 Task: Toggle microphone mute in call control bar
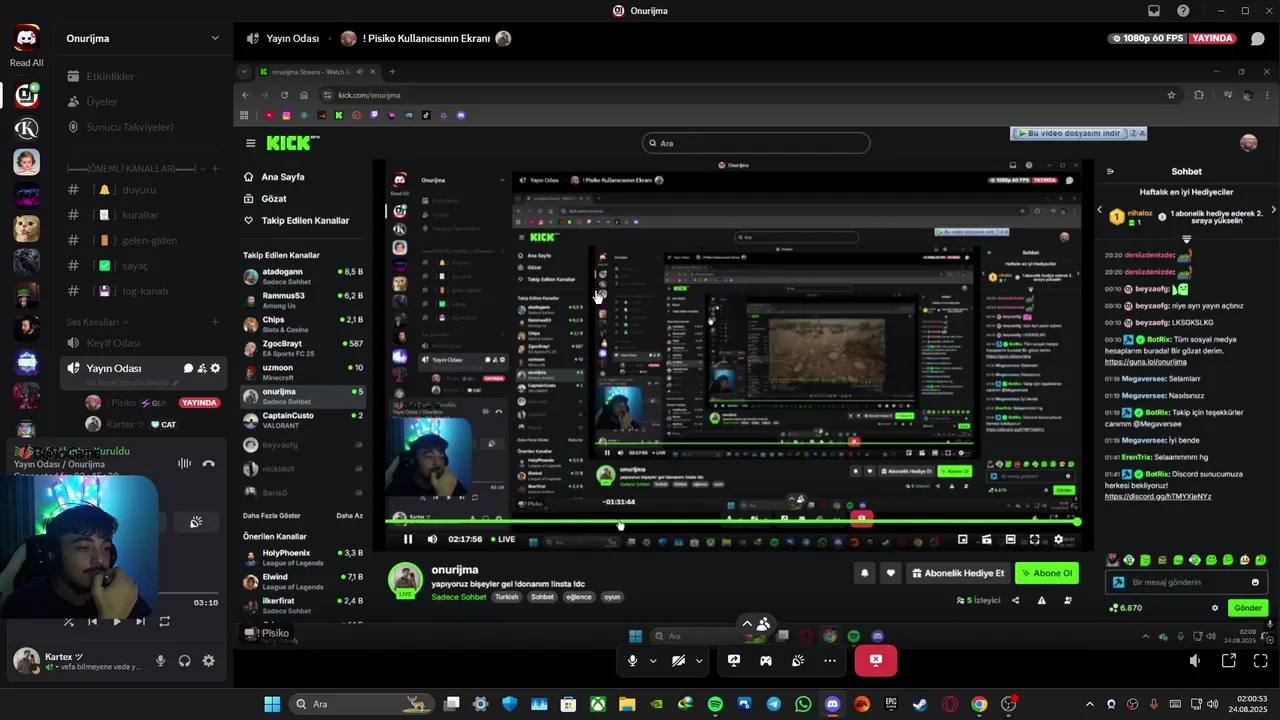point(632,660)
